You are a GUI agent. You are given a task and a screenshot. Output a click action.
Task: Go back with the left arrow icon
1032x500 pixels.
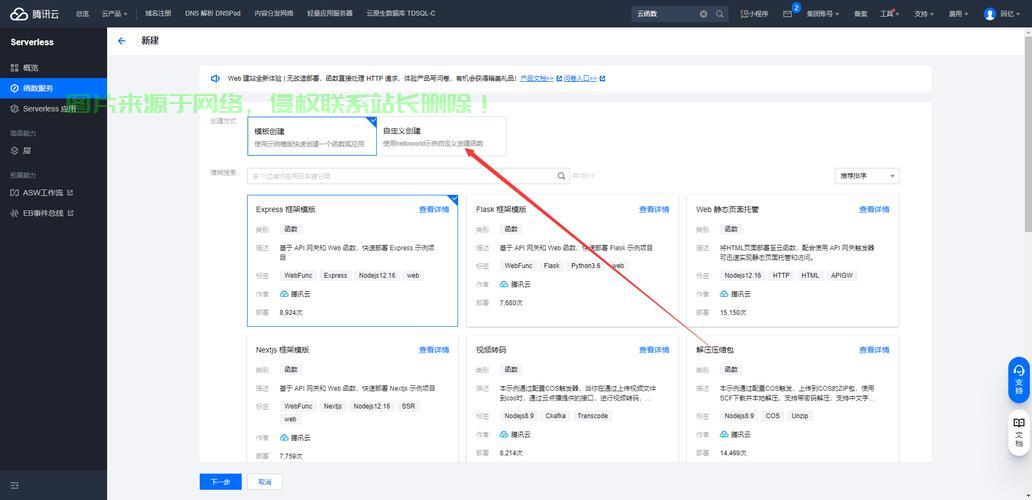[122, 41]
